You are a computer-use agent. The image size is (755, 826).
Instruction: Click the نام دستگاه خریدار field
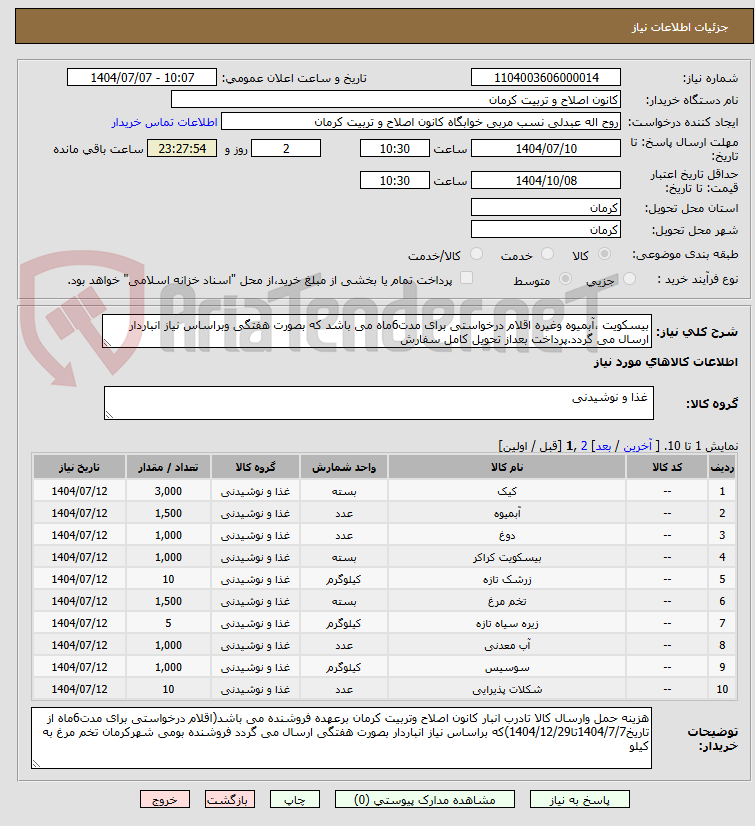[x=396, y=100]
